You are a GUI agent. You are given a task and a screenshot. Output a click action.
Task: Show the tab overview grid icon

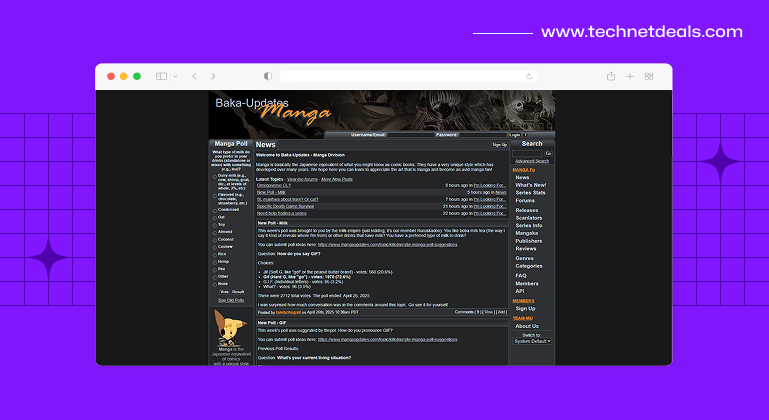pyautogui.click(x=649, y=76)
